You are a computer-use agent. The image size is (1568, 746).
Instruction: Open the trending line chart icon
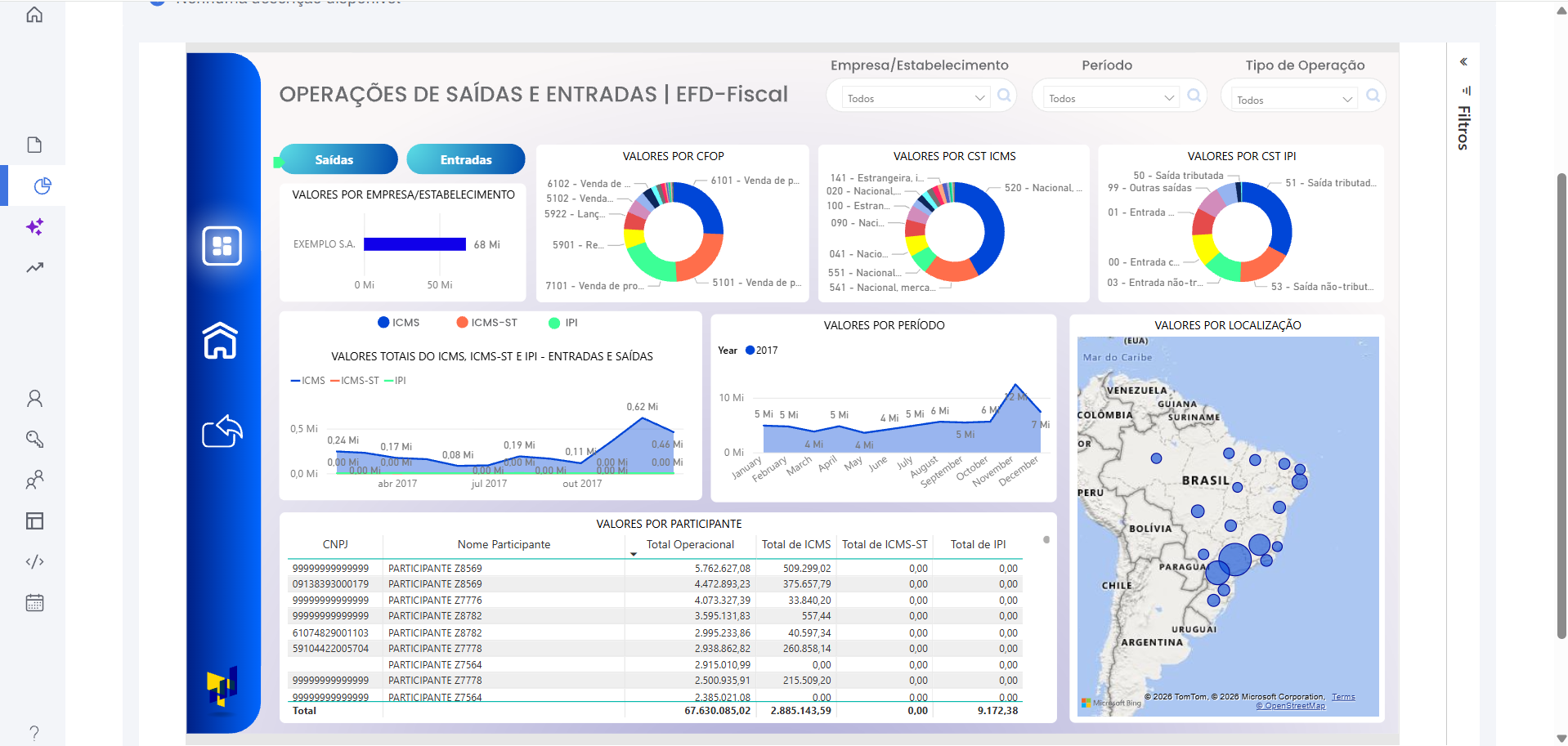pyautogui.click(x=34, y=268)
